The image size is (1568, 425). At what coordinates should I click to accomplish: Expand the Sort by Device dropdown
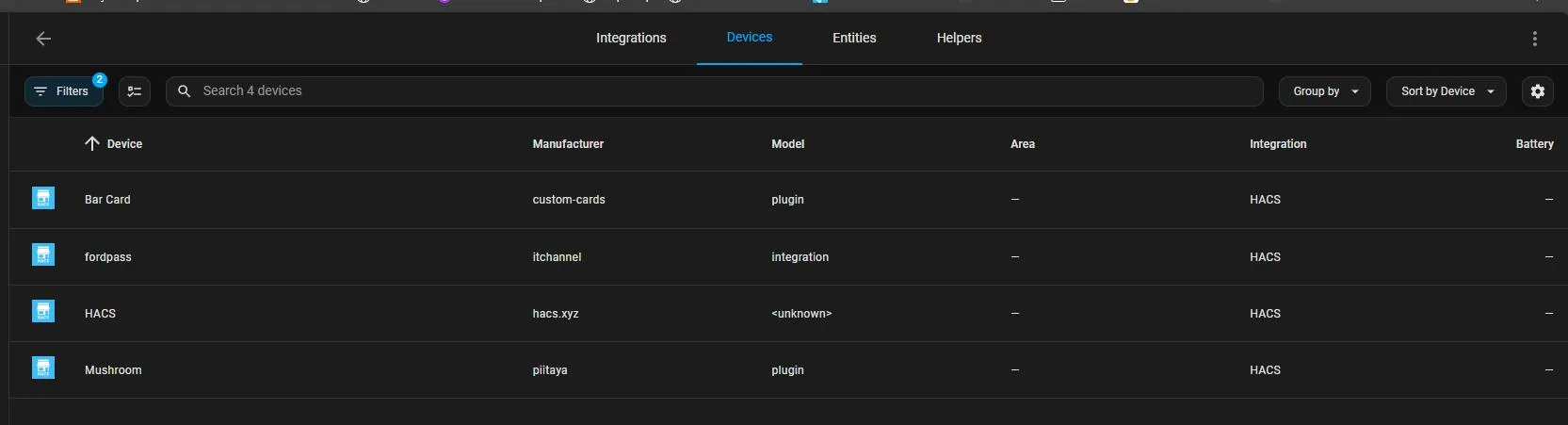[x=1447, y=91]
